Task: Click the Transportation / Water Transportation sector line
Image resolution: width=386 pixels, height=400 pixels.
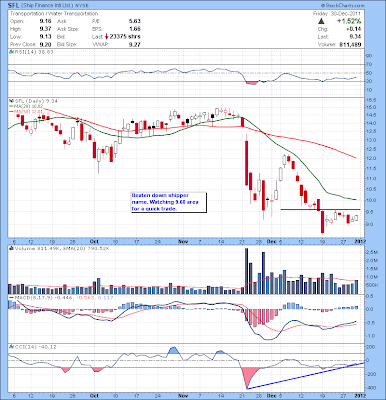Action: click(x=54, y=14)
